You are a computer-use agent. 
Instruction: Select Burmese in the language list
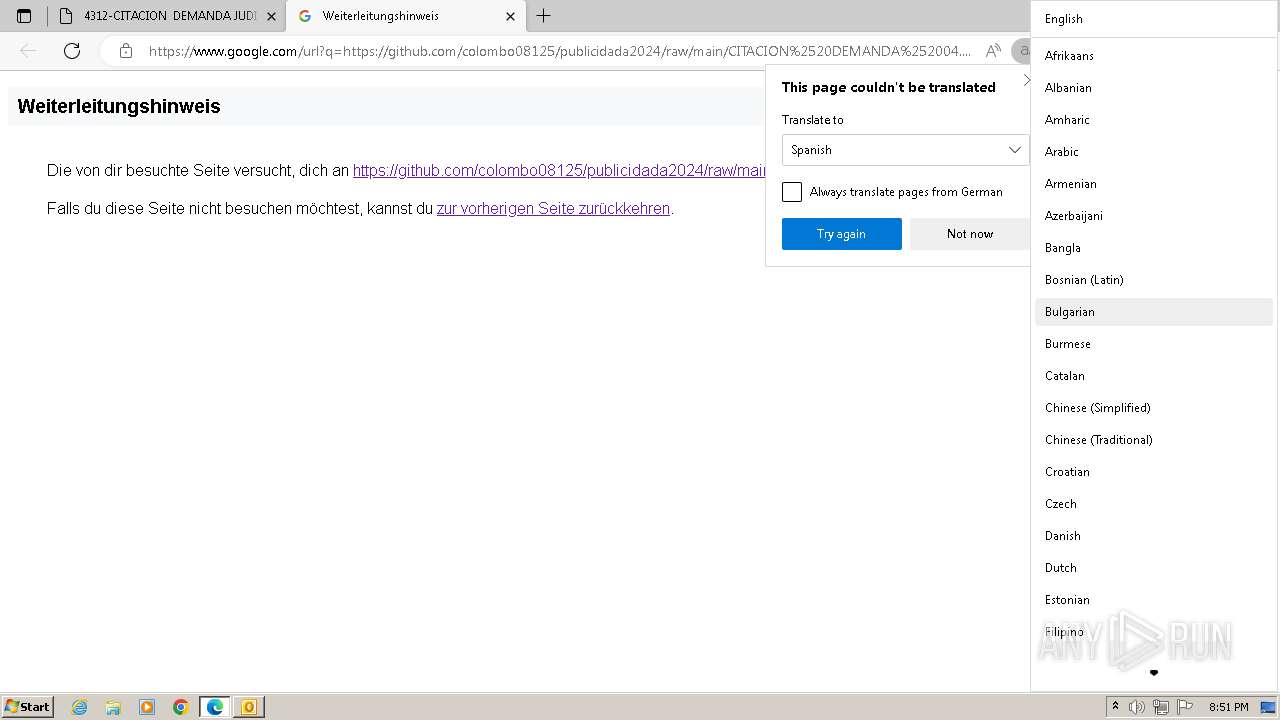[x=1154, y=344]
